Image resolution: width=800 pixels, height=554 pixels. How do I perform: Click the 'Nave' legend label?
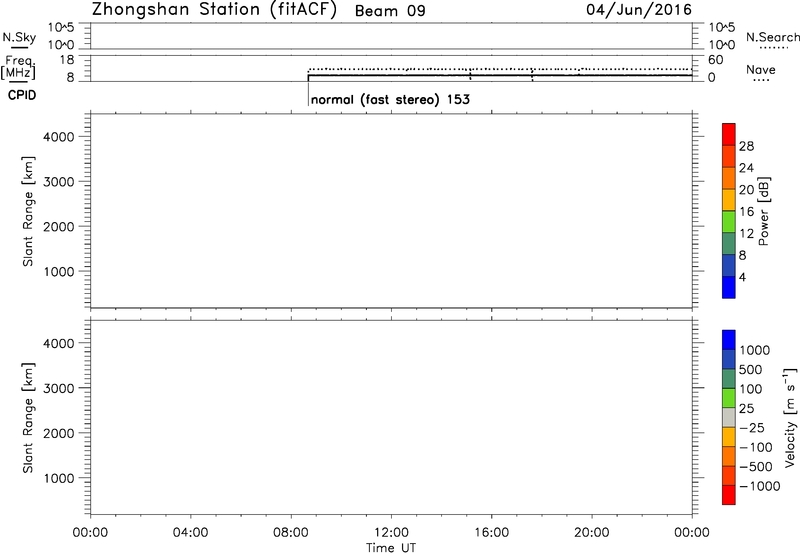click(761, 69)
